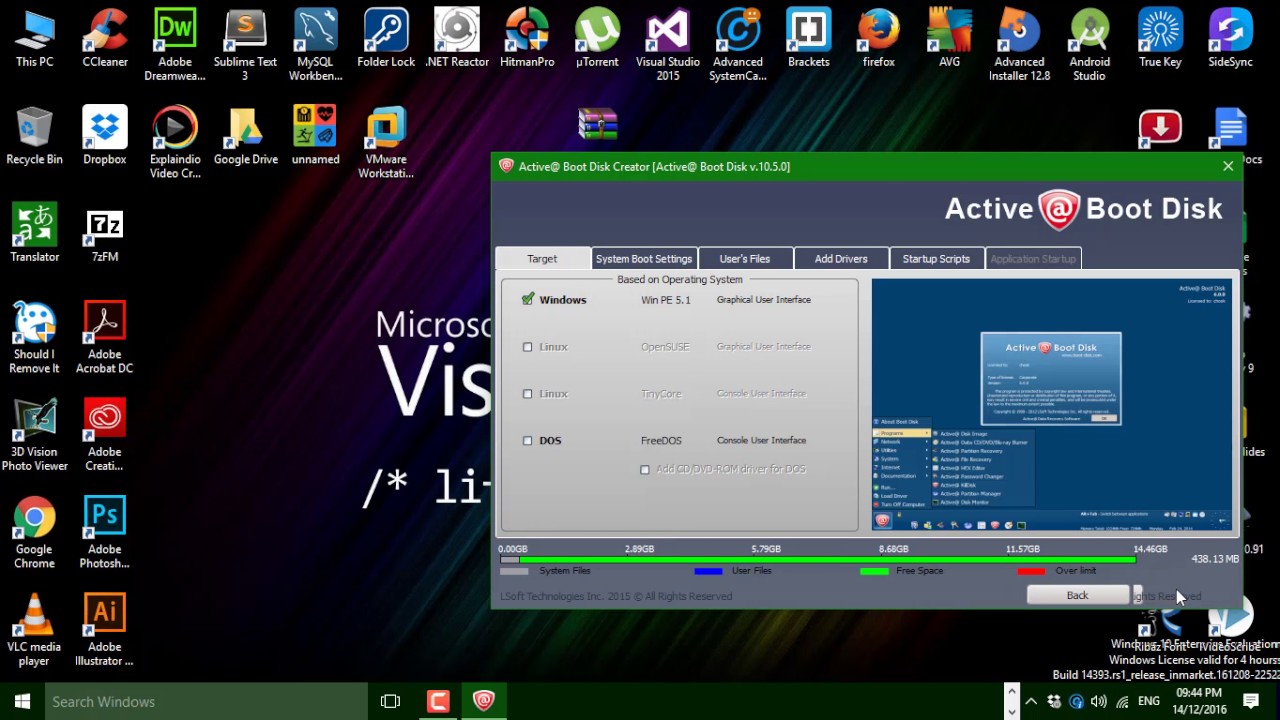This screenshot has width=1280, height=720.
Task: Open the Windows Start menu
Action: pos(22,702)
